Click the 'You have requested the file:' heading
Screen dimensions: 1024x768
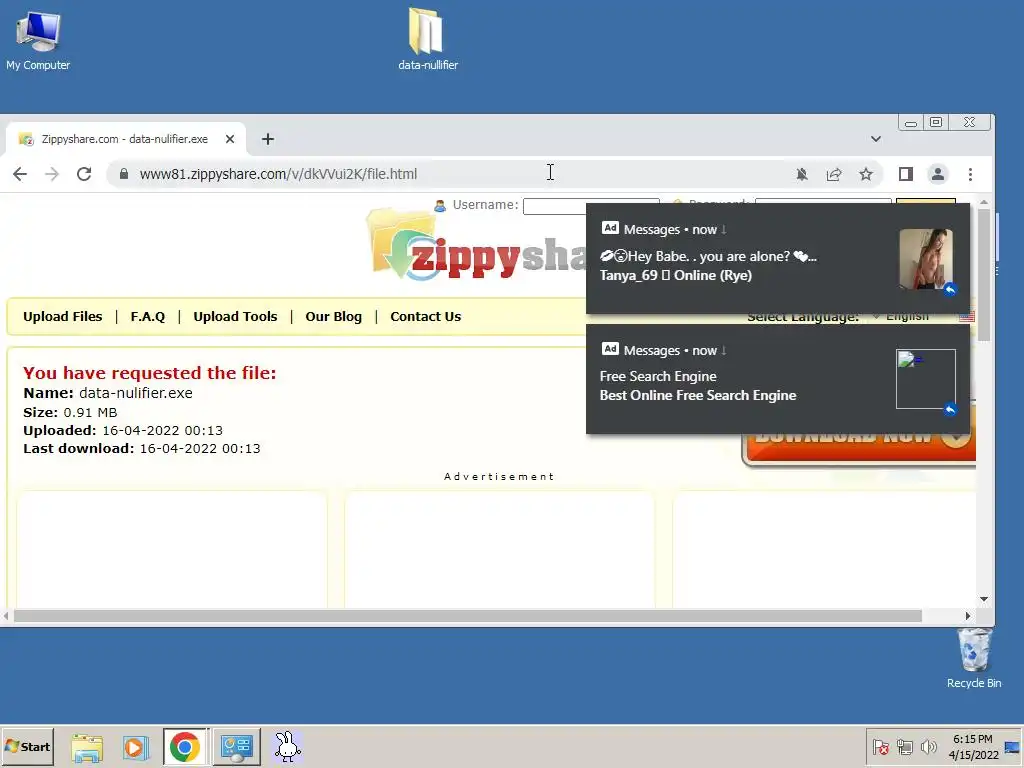(x=150, y=373)
